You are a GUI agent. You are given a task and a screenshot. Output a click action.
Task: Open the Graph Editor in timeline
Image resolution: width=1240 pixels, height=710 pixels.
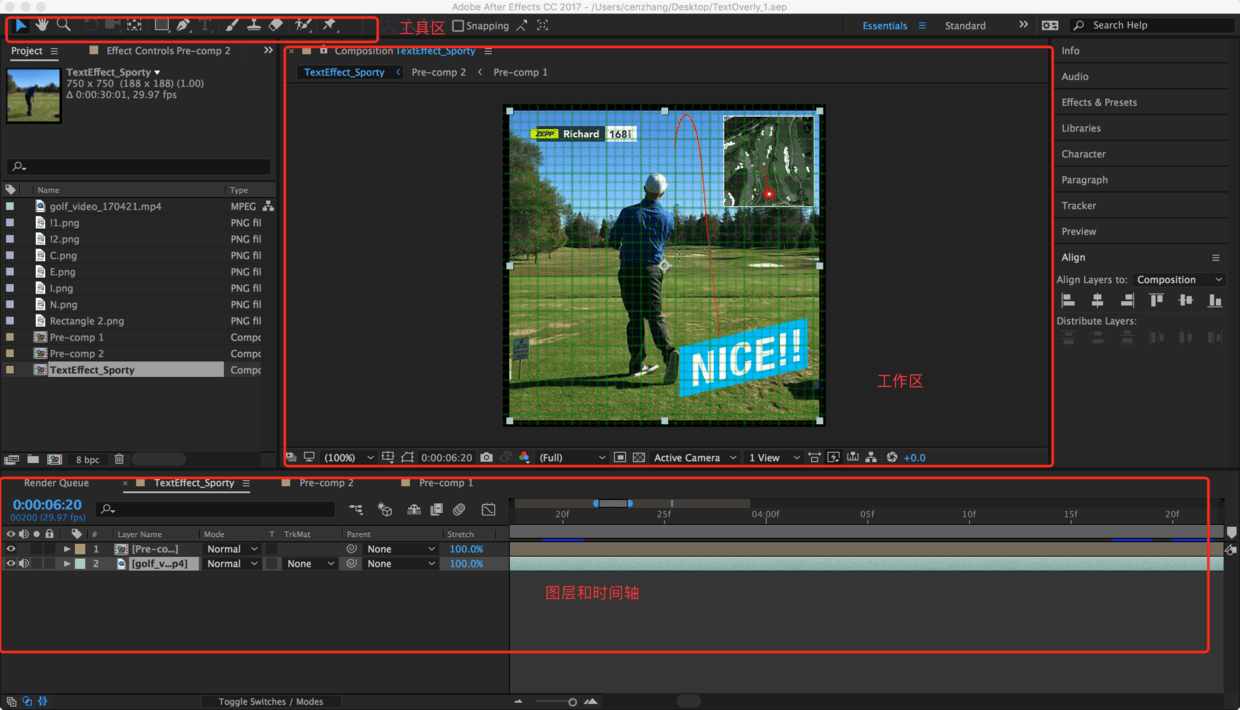click(488, 510)
